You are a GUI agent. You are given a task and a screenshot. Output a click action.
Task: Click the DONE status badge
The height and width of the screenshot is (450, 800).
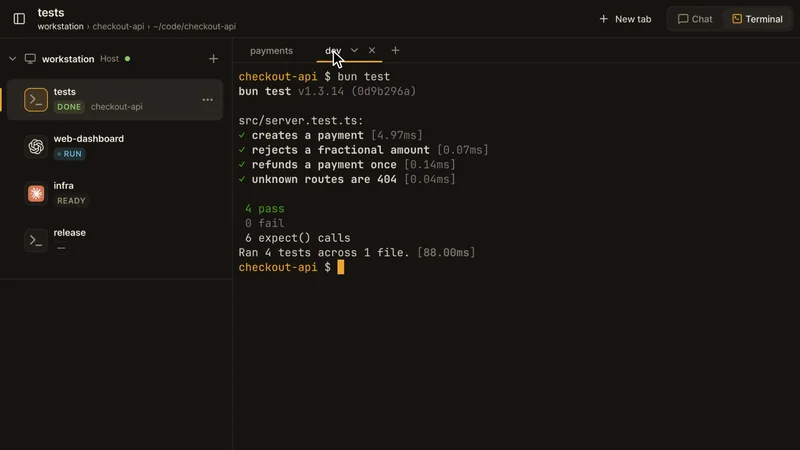point(69,107)
